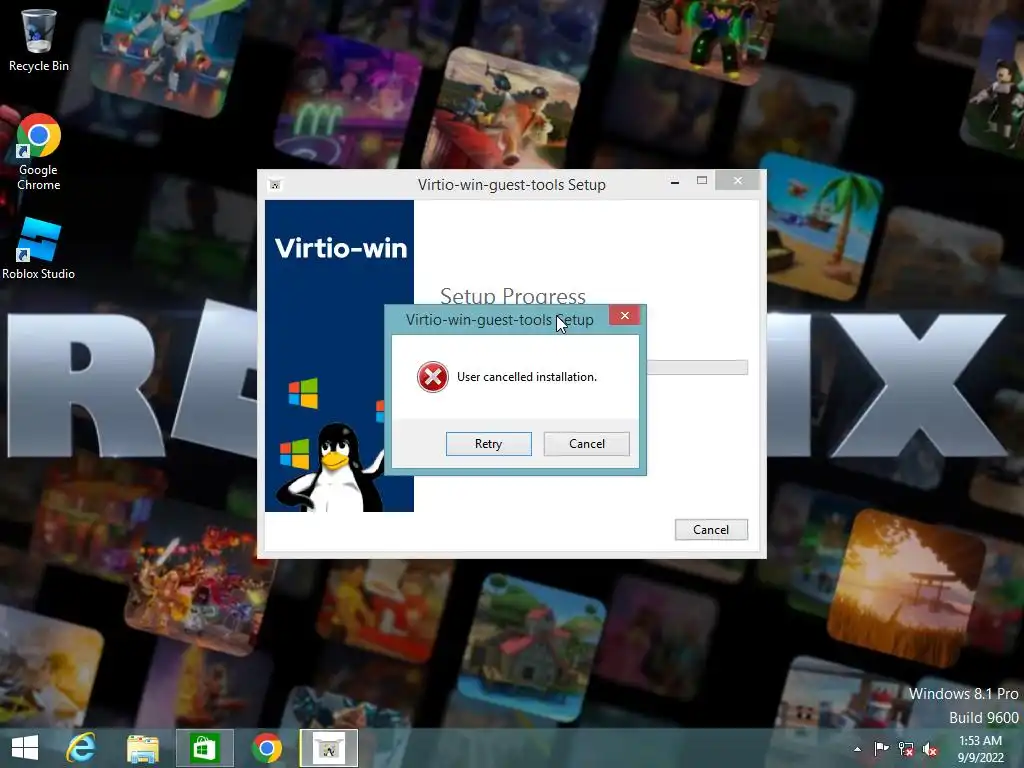Select the Google Chrome desktop shortcut
Viewport: 1024px width, 768px height.
click(39, 152)
